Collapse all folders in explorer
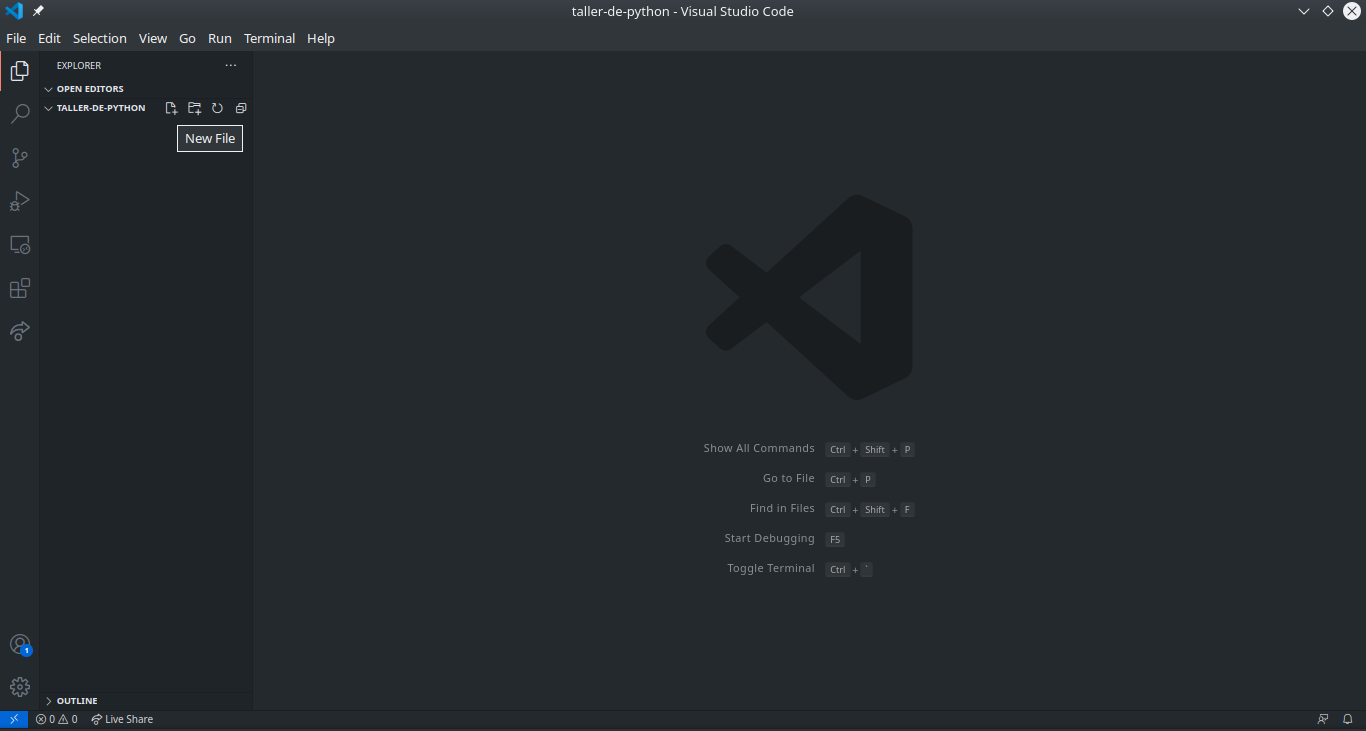1366x731 pixels. [x=240, y=108]
